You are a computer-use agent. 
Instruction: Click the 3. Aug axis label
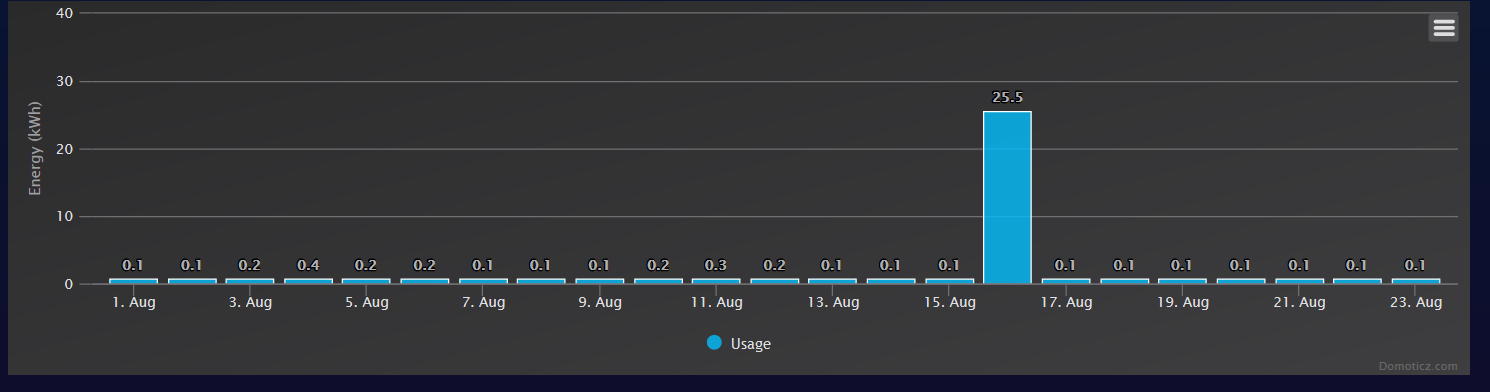tap(250, 302)
